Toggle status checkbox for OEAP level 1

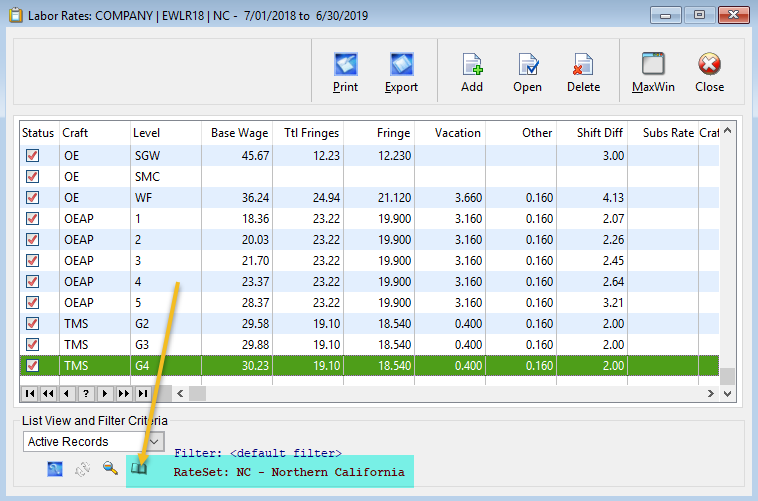tap(32, 219)
